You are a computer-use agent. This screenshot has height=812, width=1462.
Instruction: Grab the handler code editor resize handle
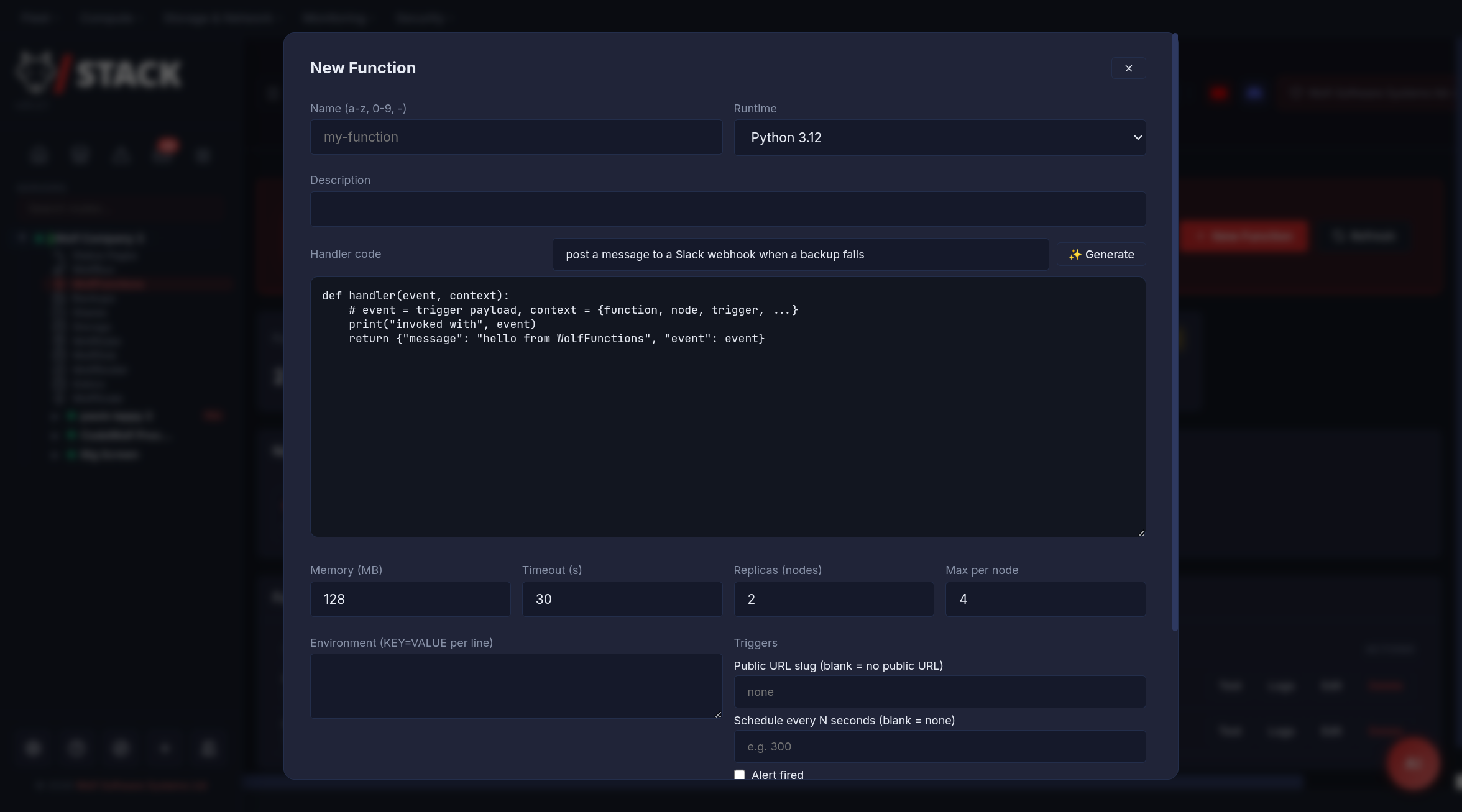1141,532
